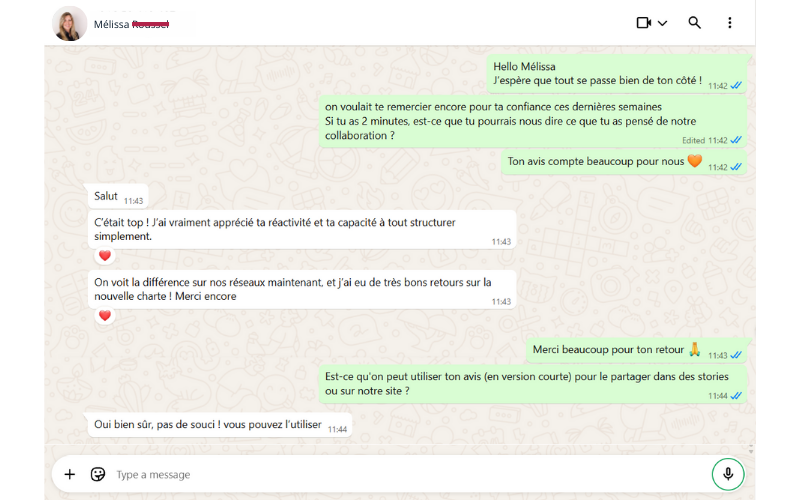Open the attachment plus menu

tap(69, 474)
